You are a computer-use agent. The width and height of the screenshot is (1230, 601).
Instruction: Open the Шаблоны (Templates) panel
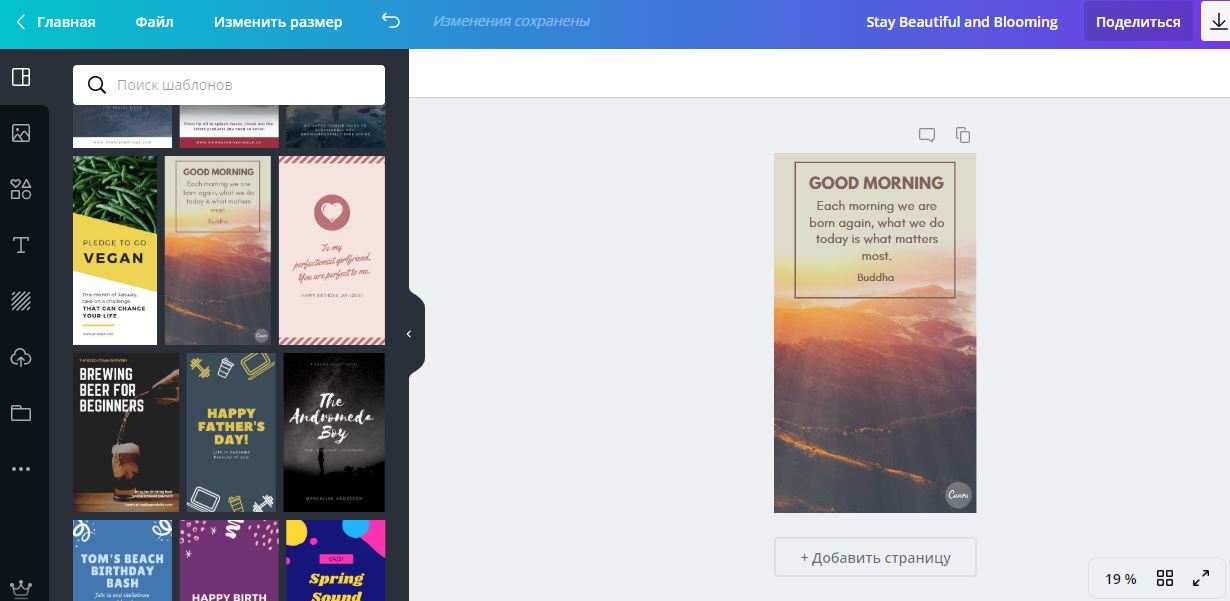point(21,77)
